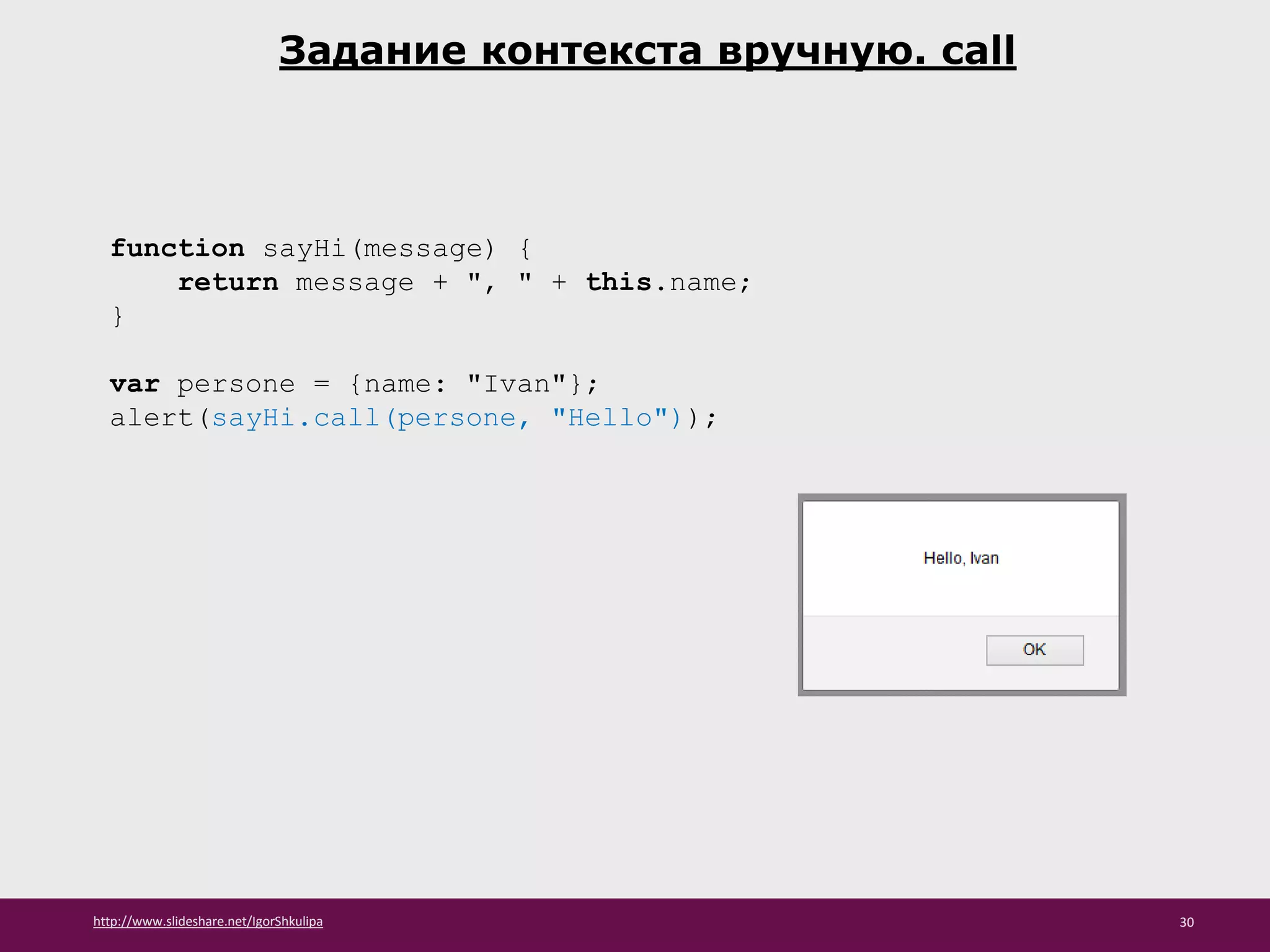This screenshot has height=952, width=1270.
Task: Click the bold 'return' keyword
Action: [x=228, y=283]
